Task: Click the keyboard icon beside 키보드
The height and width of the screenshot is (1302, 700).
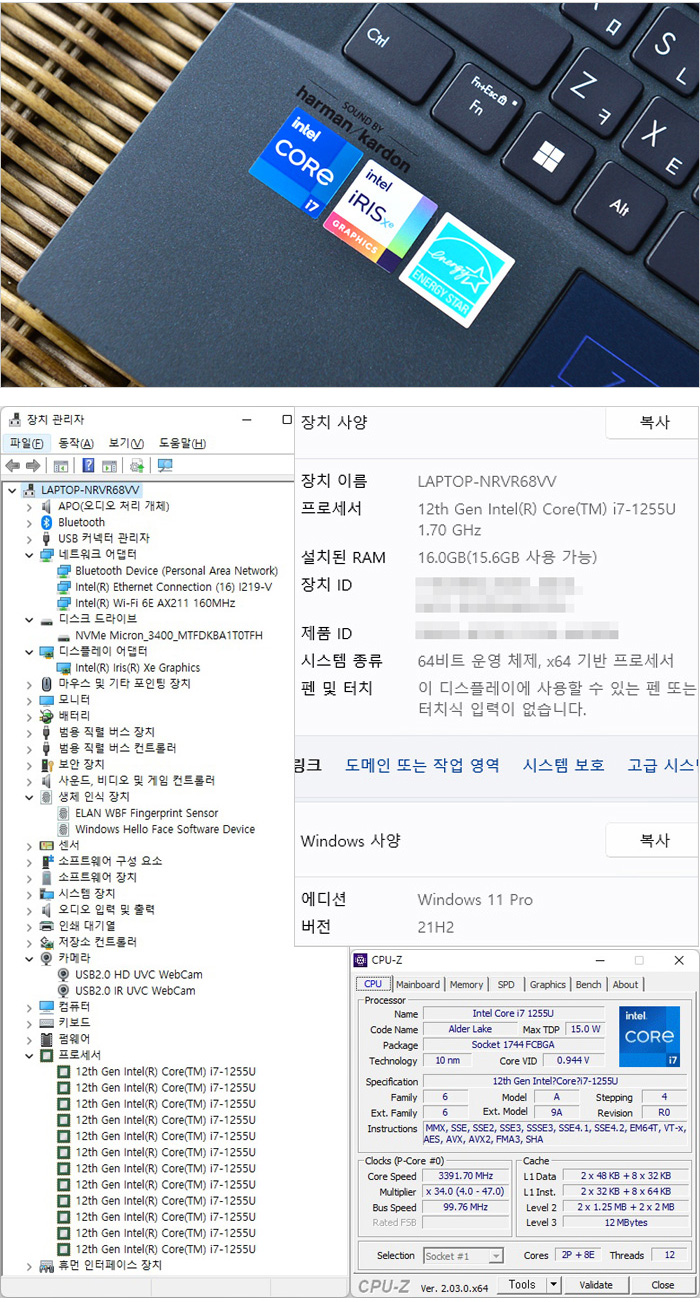Action: tap(46, 1023)
